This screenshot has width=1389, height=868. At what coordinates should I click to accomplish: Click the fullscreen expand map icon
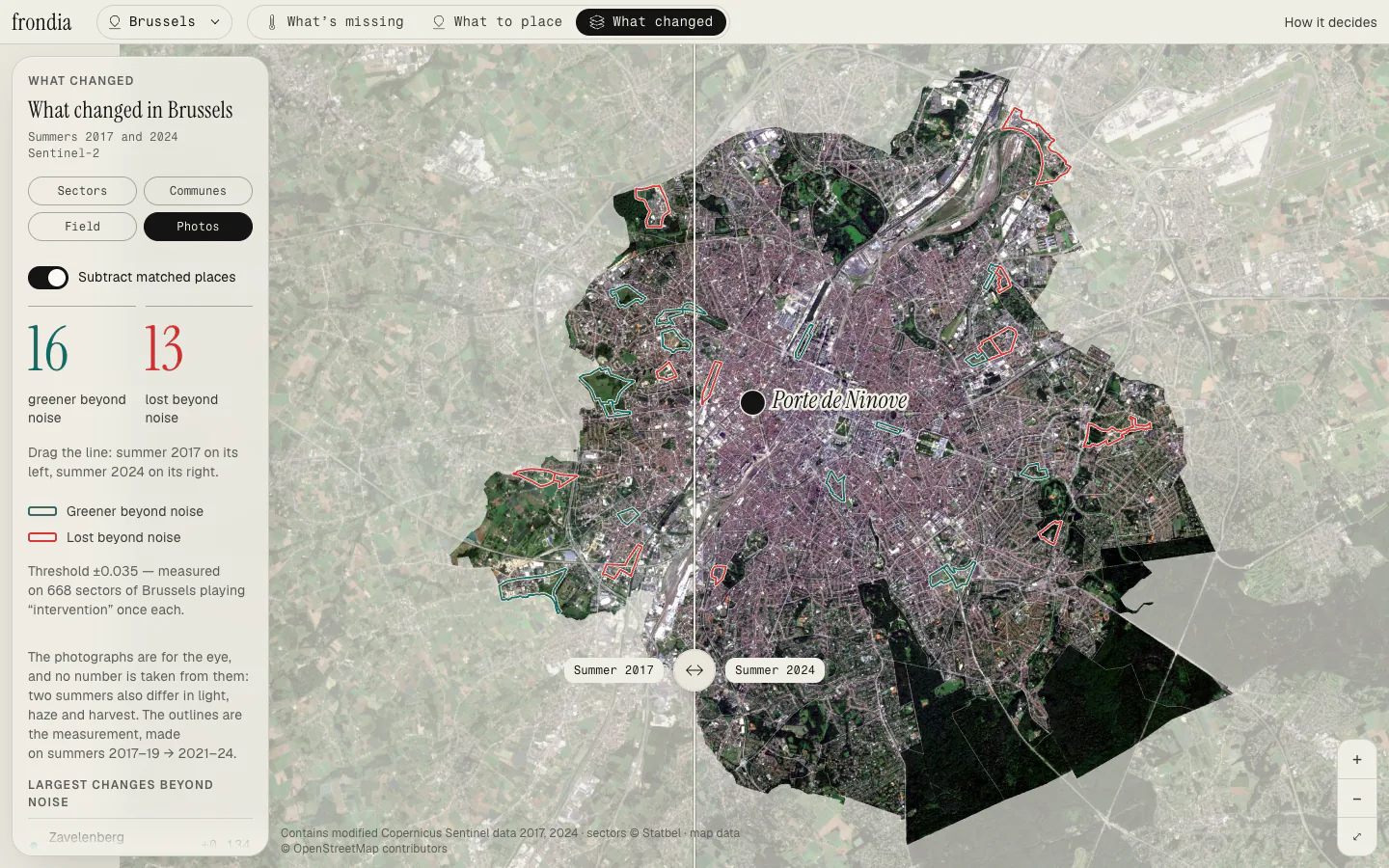(x=1357, y=836)
